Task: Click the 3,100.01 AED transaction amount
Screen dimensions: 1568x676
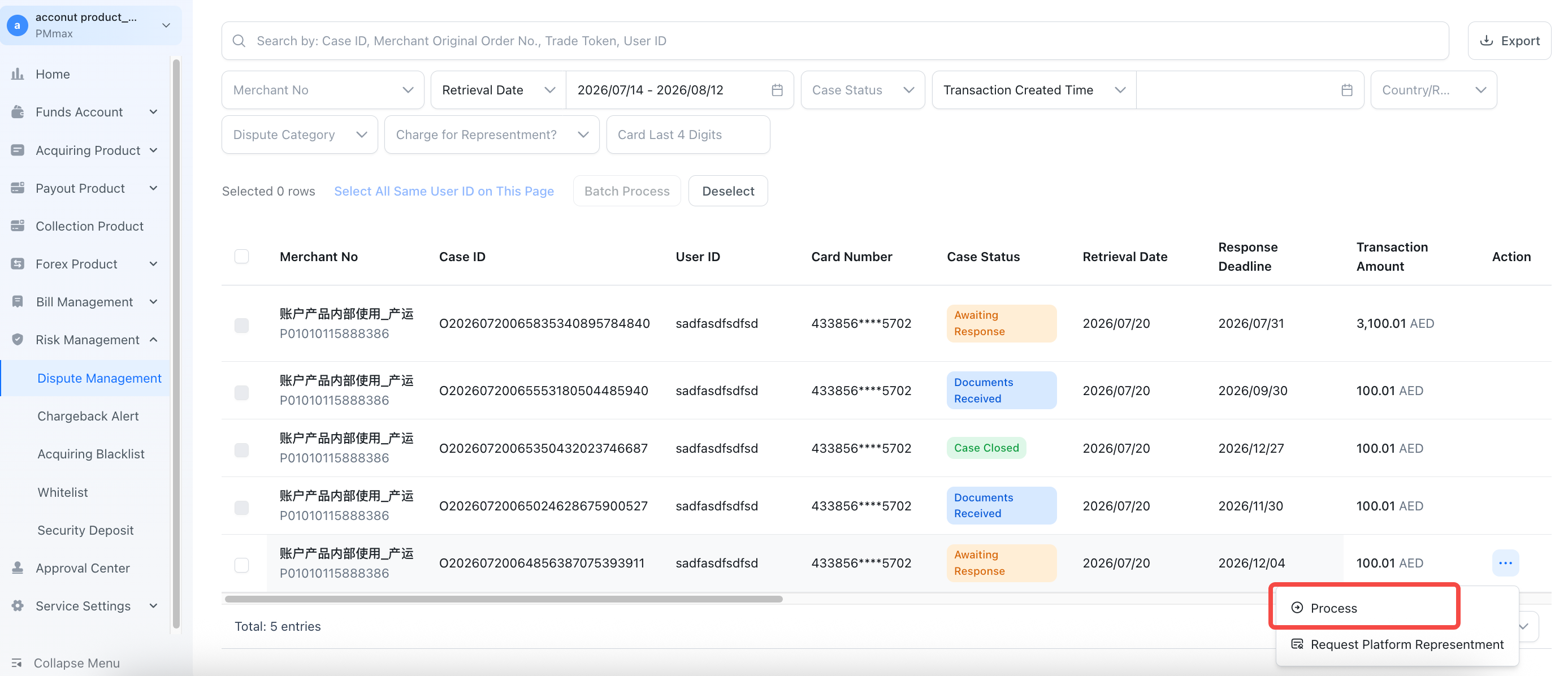Action: (1395, 324)
